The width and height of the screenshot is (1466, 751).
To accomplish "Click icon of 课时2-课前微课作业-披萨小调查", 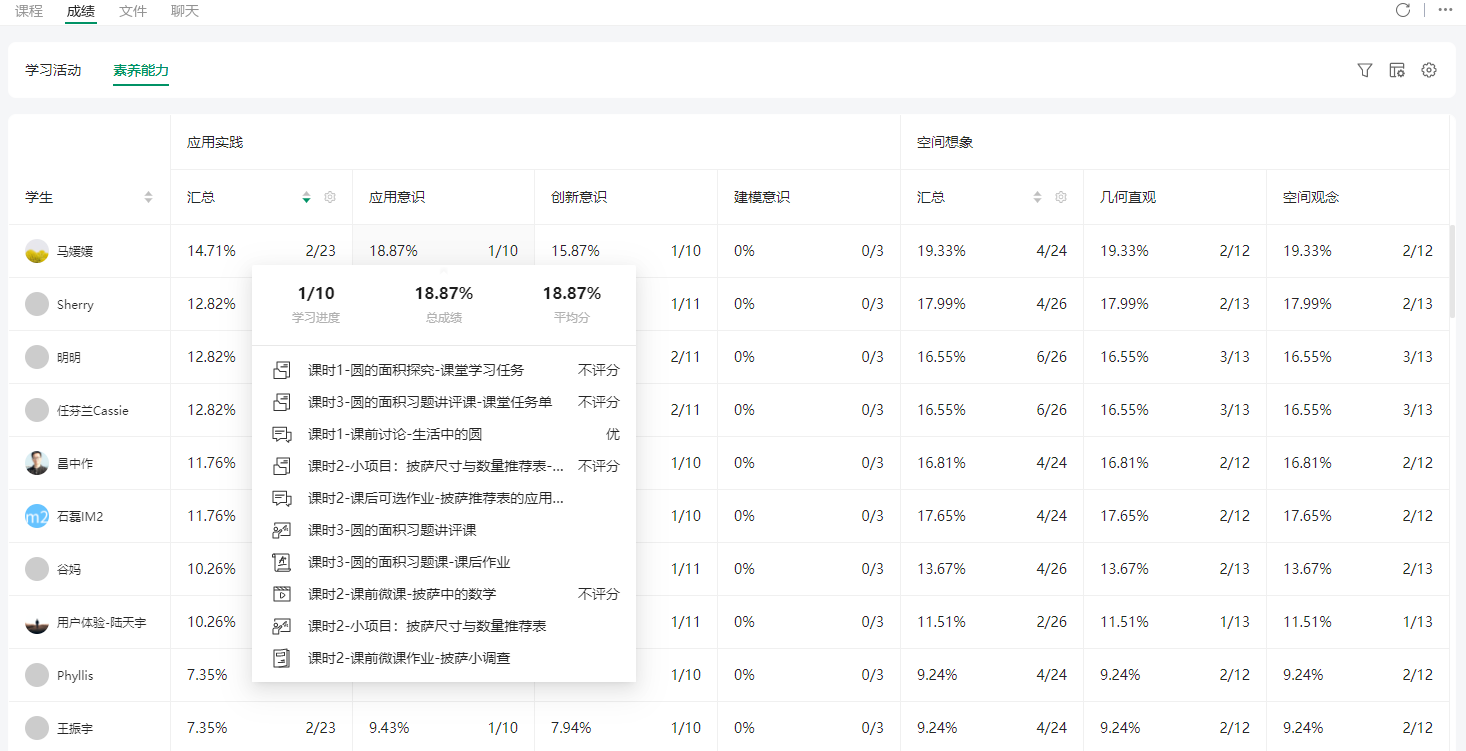I will 282,658.
